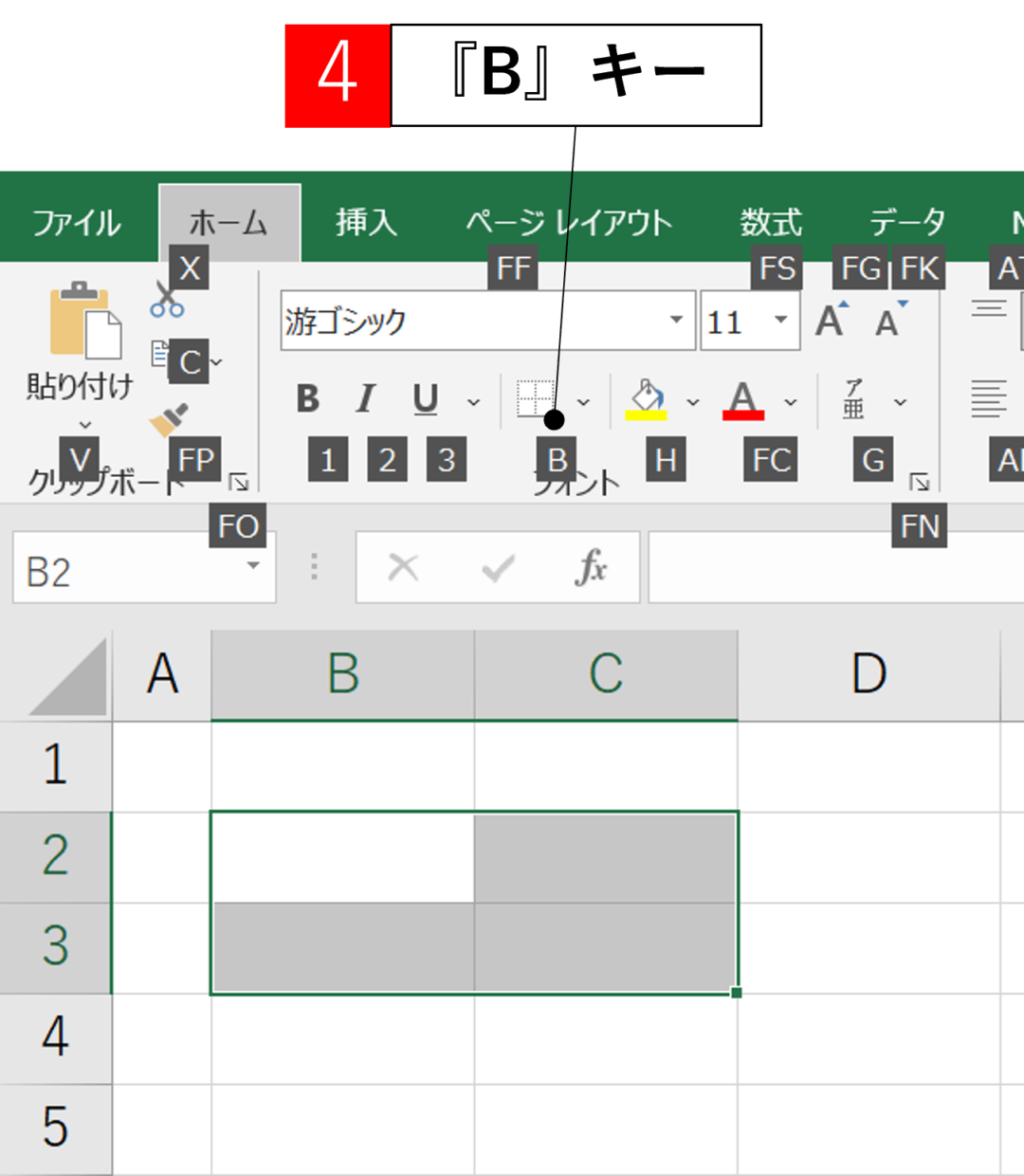Switch to the 数式 tab
This screenshot has height=1176, width=1024.
pos(771,223)
